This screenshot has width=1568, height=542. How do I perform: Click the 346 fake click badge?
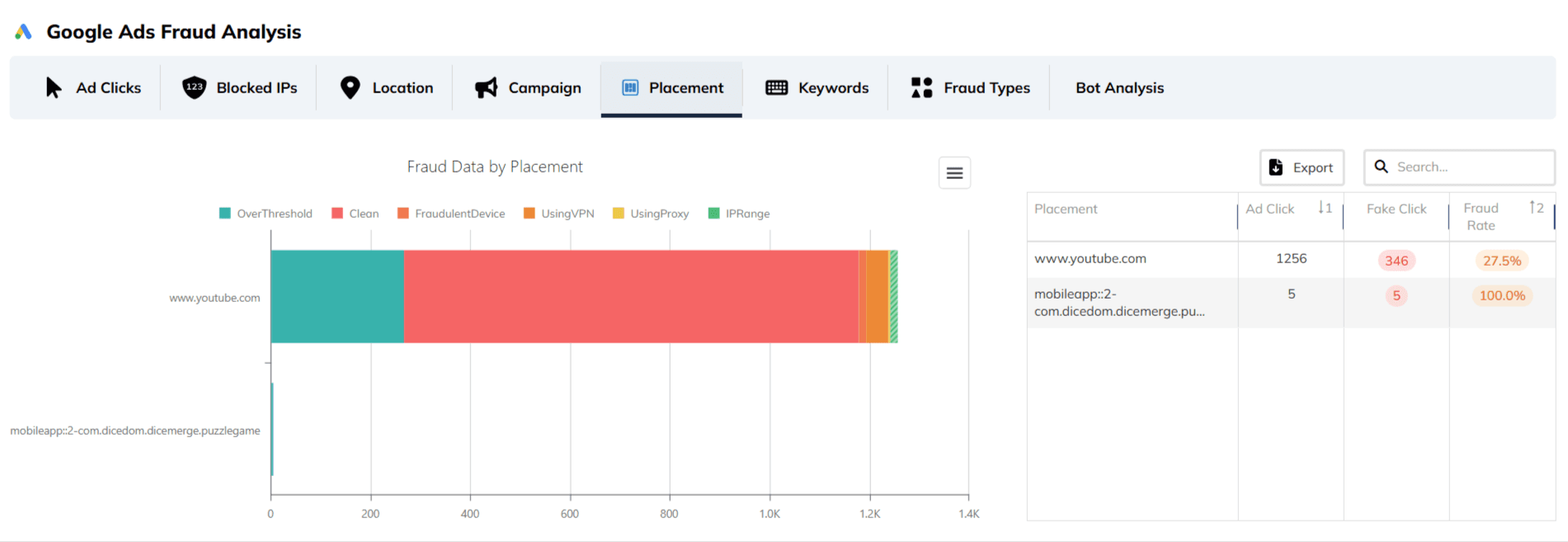pos(1396,261)
